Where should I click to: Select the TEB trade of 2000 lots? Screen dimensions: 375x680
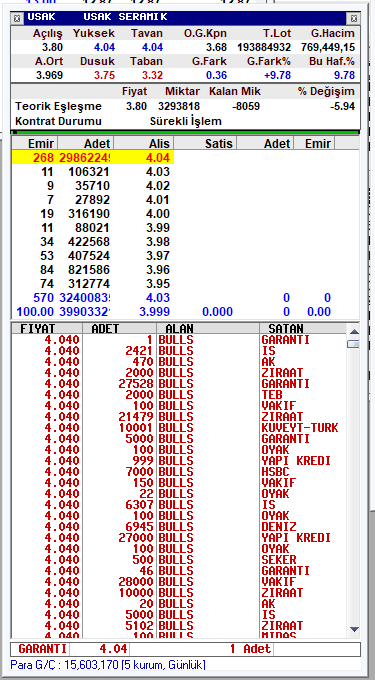(179, 395)
